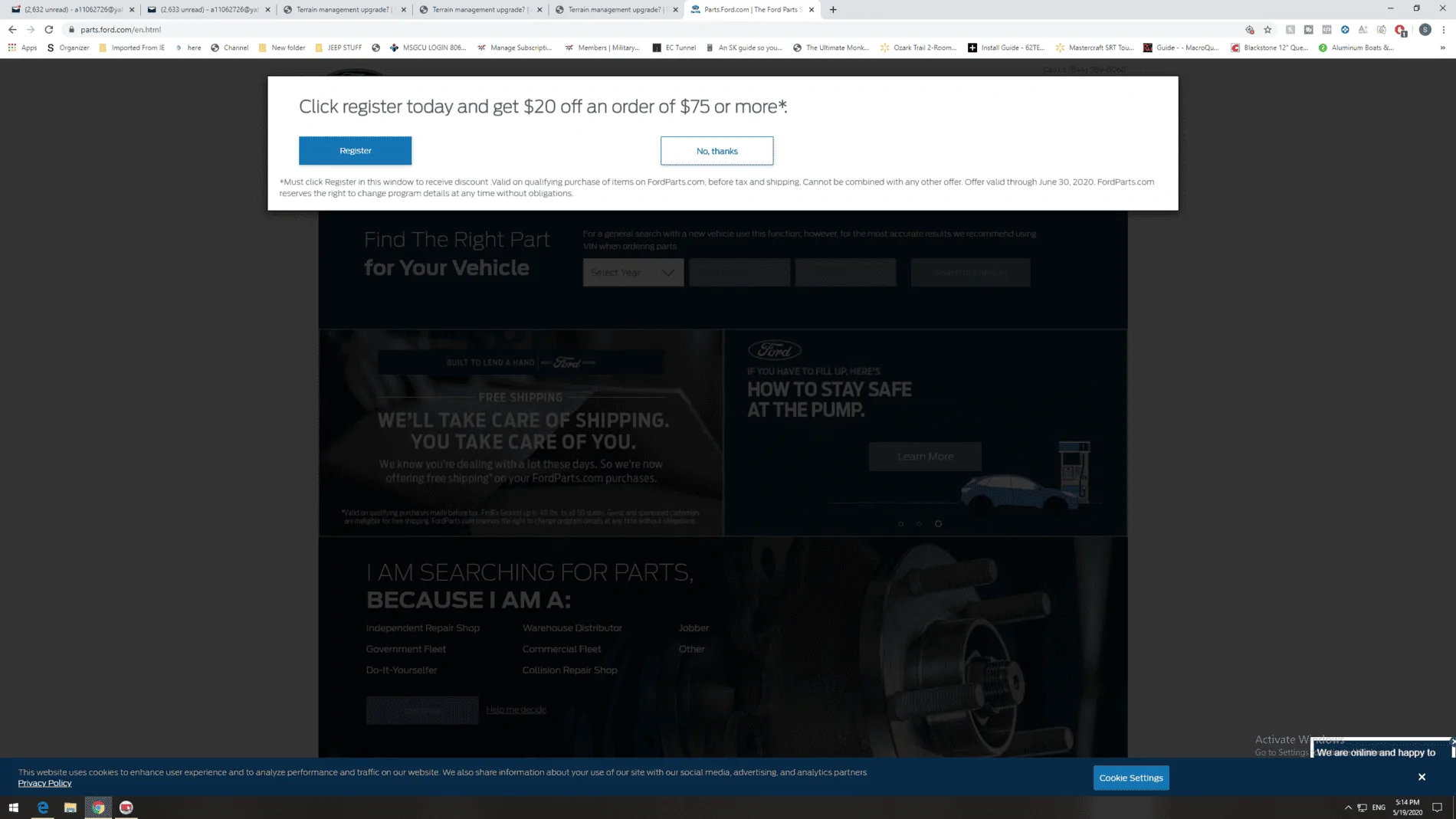Open the Channel bookmark
Screen dimensions: 1456x819
pos(230,48)
